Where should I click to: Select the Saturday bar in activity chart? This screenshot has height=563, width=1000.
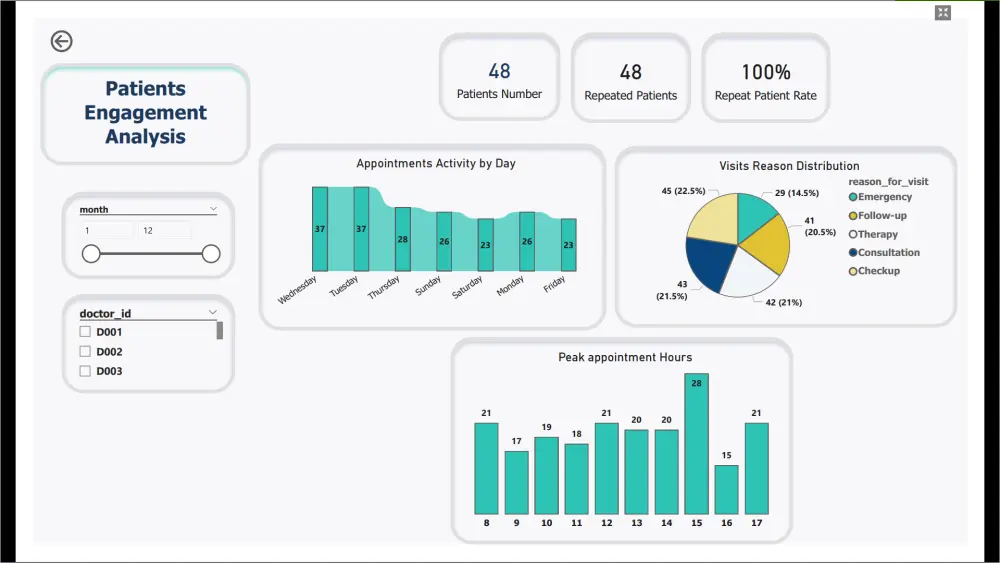485,245
